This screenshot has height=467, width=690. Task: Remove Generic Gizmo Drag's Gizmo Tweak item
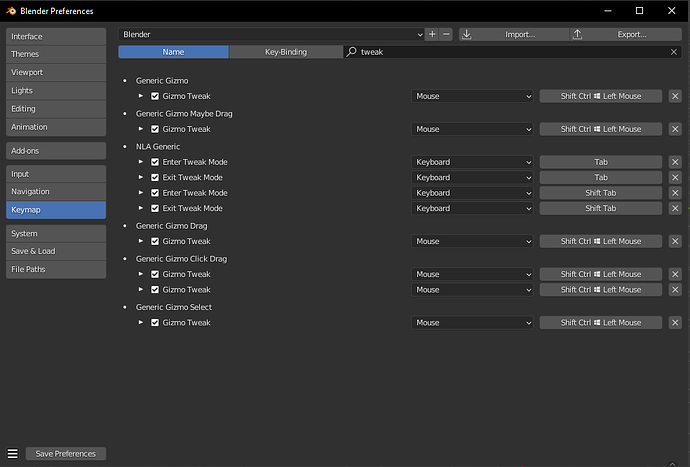[675, 241]
